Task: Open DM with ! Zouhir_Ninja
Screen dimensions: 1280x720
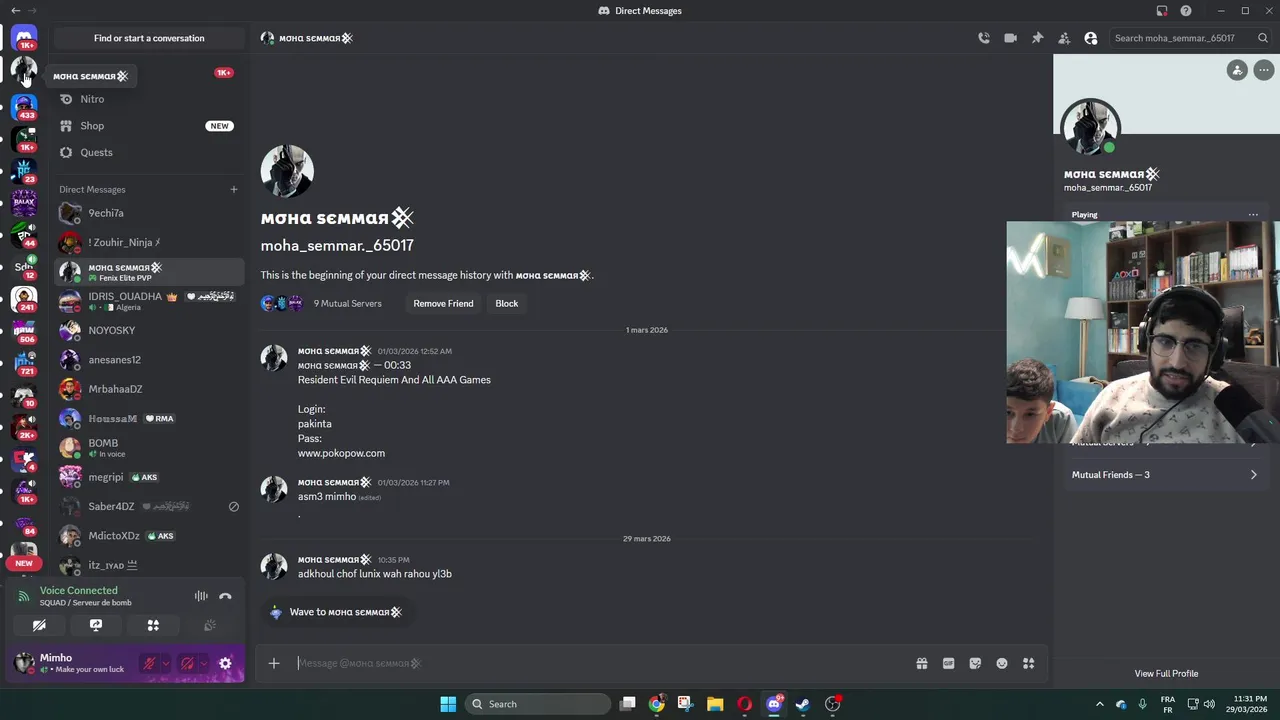Action: [149, 242]
